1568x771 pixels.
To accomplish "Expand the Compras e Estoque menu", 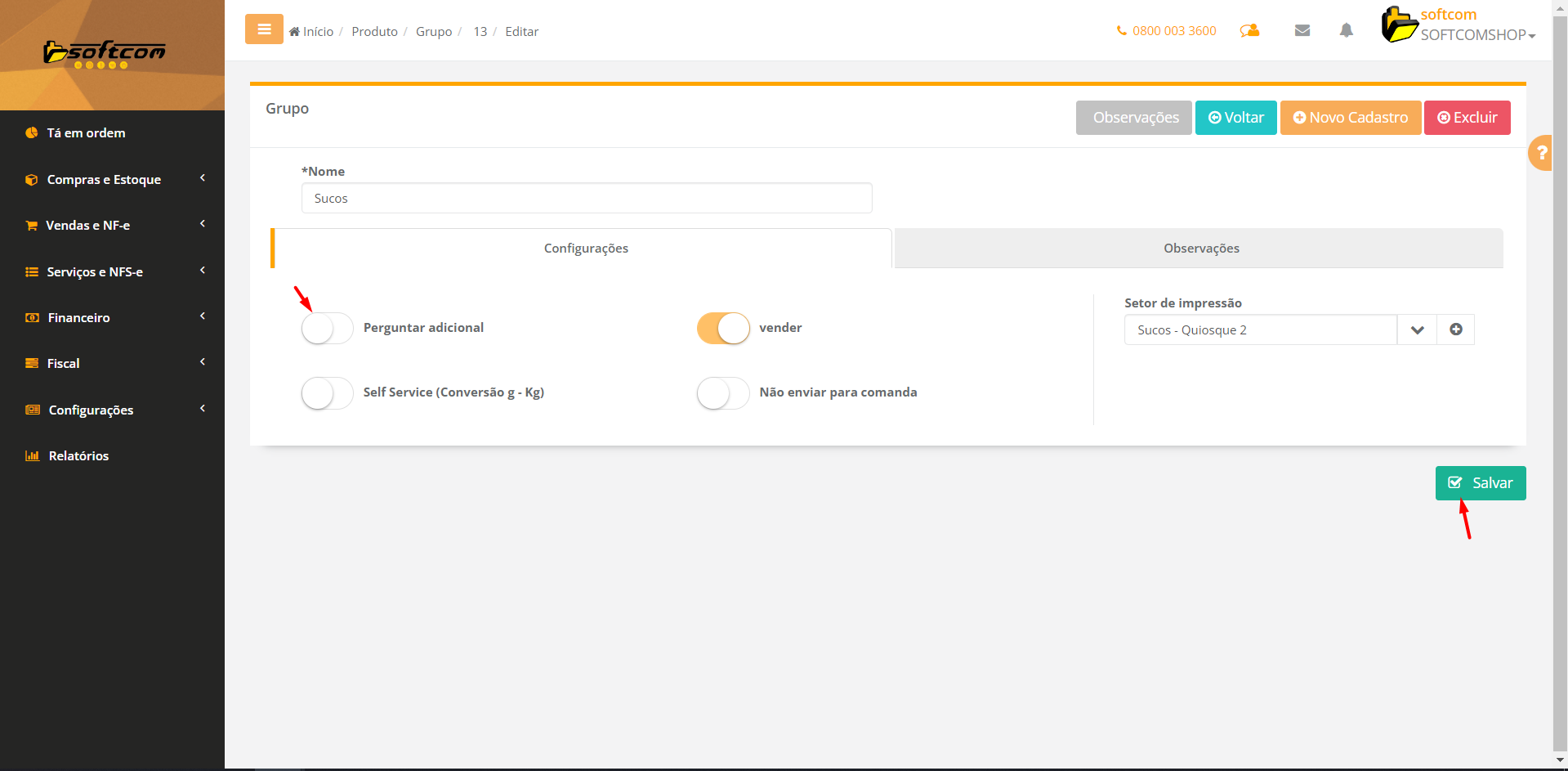I will point(104,180).
